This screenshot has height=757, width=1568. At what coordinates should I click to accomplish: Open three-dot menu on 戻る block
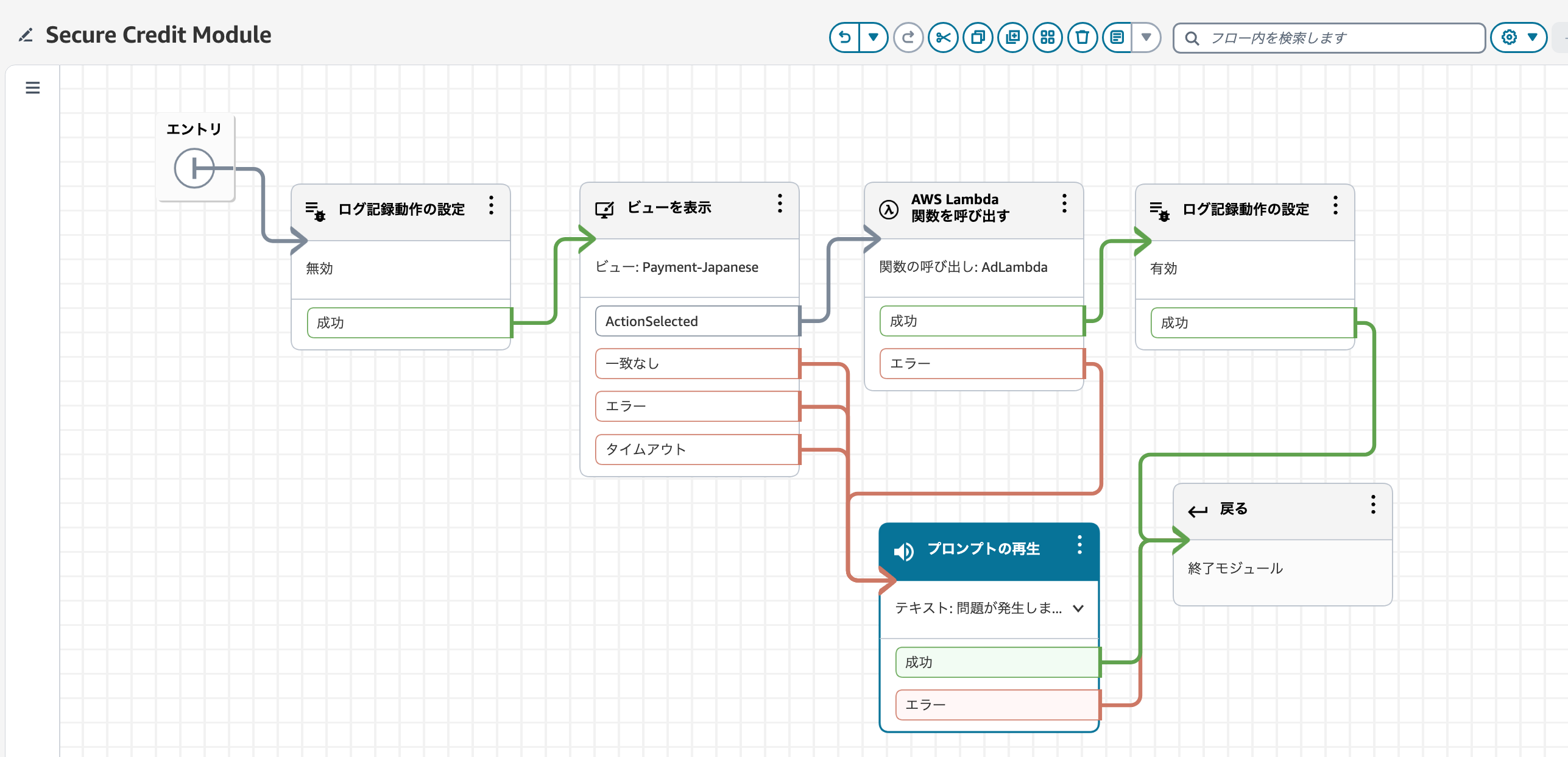click(x=1373, y=505)
